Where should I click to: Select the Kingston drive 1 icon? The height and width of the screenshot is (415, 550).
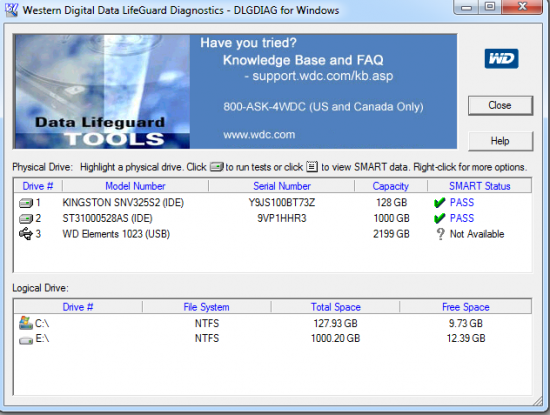(x=26, y=203)
